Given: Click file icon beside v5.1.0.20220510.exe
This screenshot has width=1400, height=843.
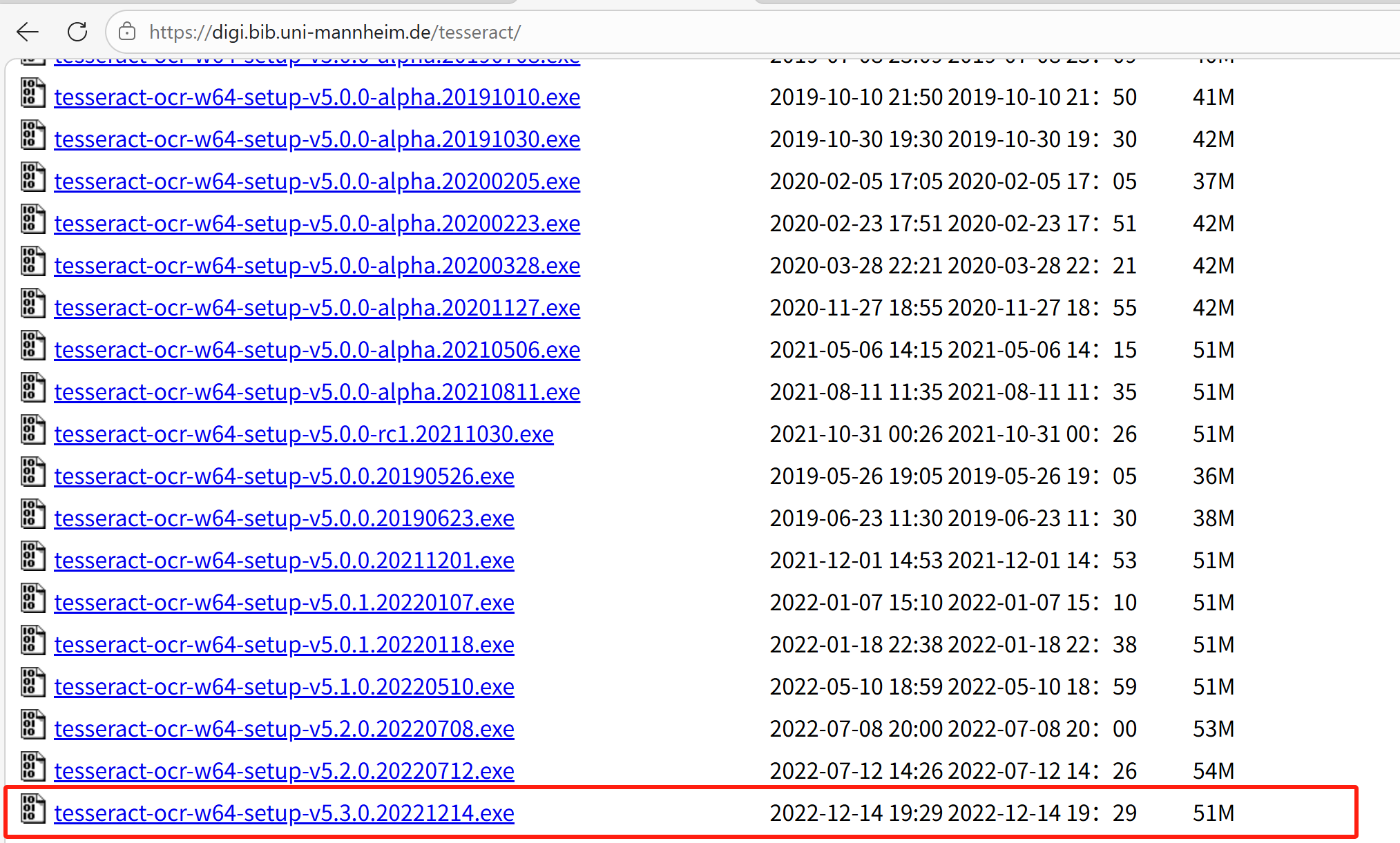Looking at the screenshot, I should (32, 683).
